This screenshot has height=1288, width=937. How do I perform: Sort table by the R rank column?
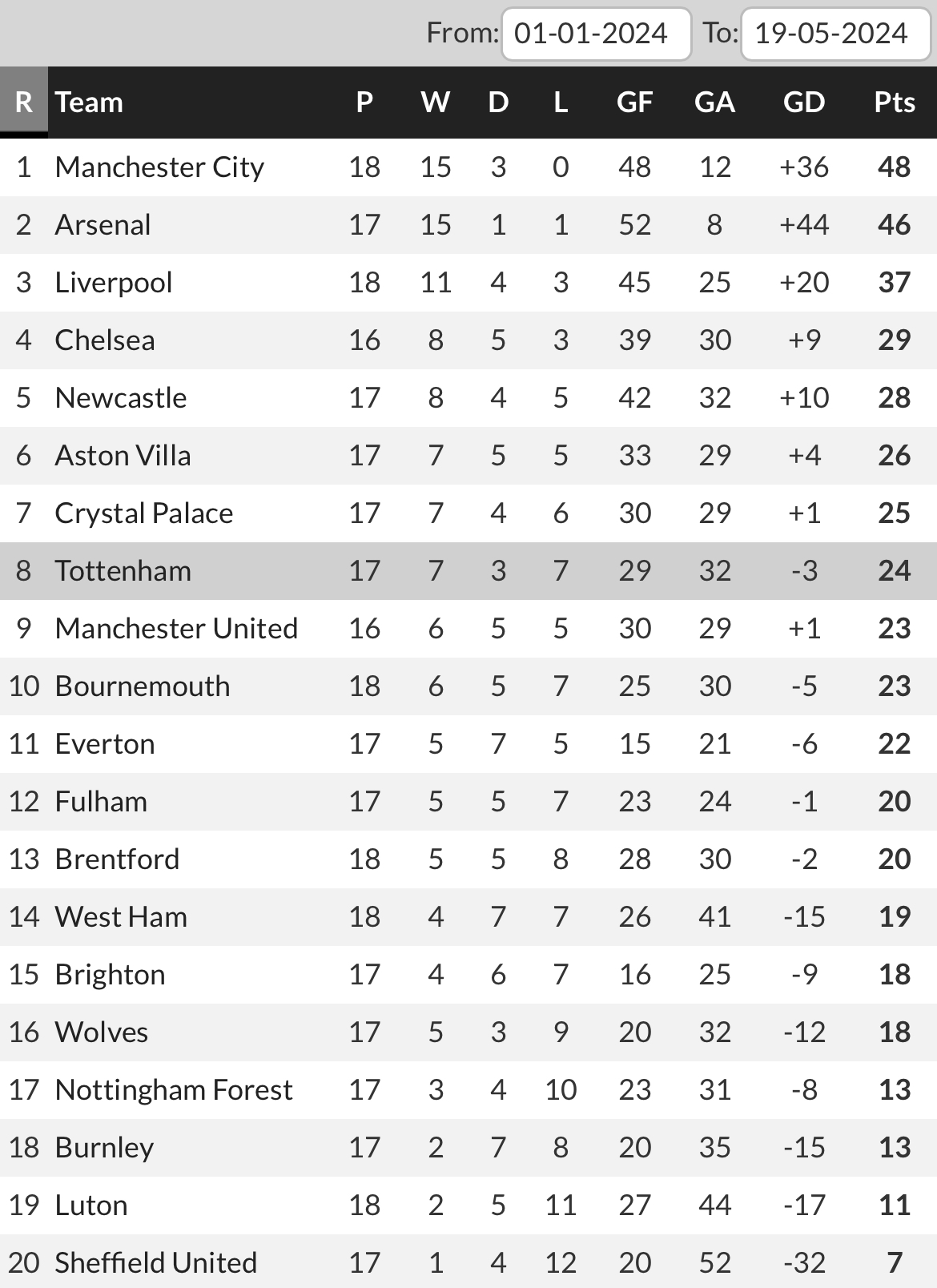coord(24,102)
